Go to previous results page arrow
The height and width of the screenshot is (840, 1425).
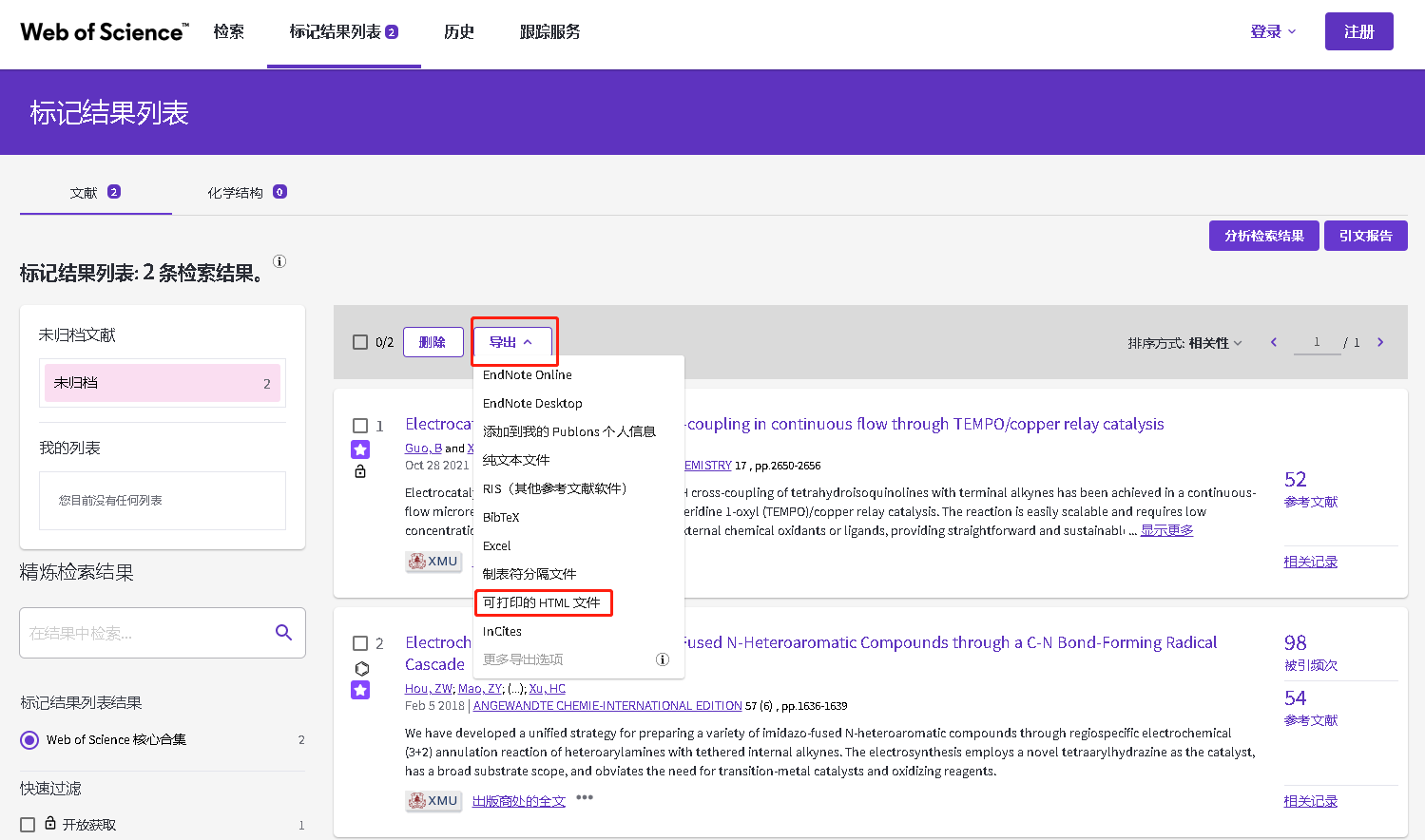point(1274,342)
